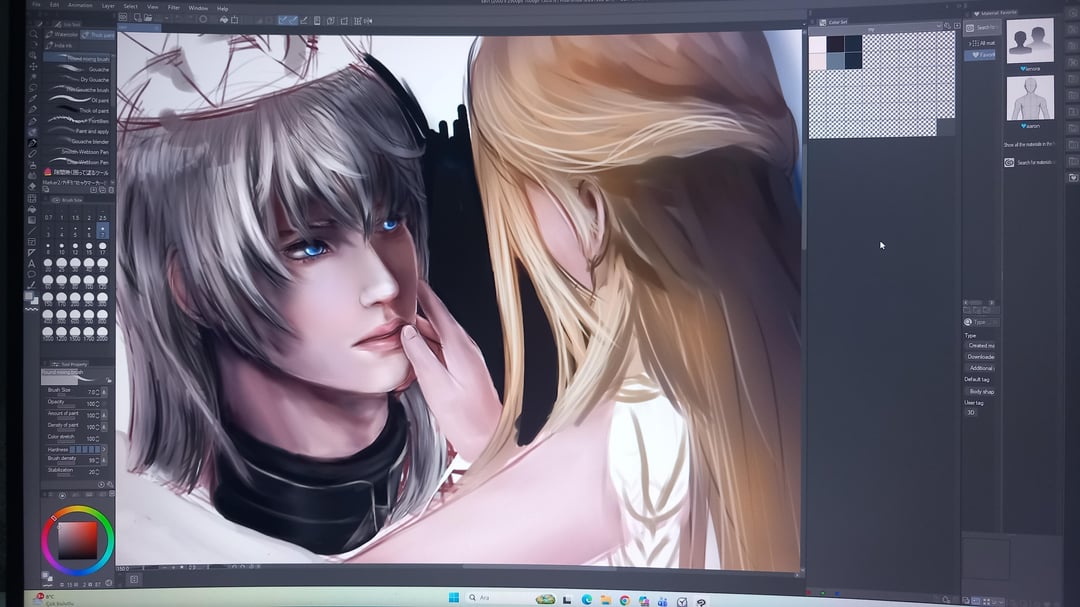This screenshot has width=1080, height=607.
Task: Open the Filter menu
Action: point(174,7)
